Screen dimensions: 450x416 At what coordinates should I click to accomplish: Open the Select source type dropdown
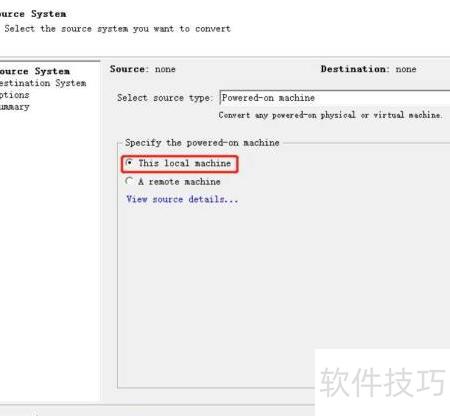tap(335, 98)
